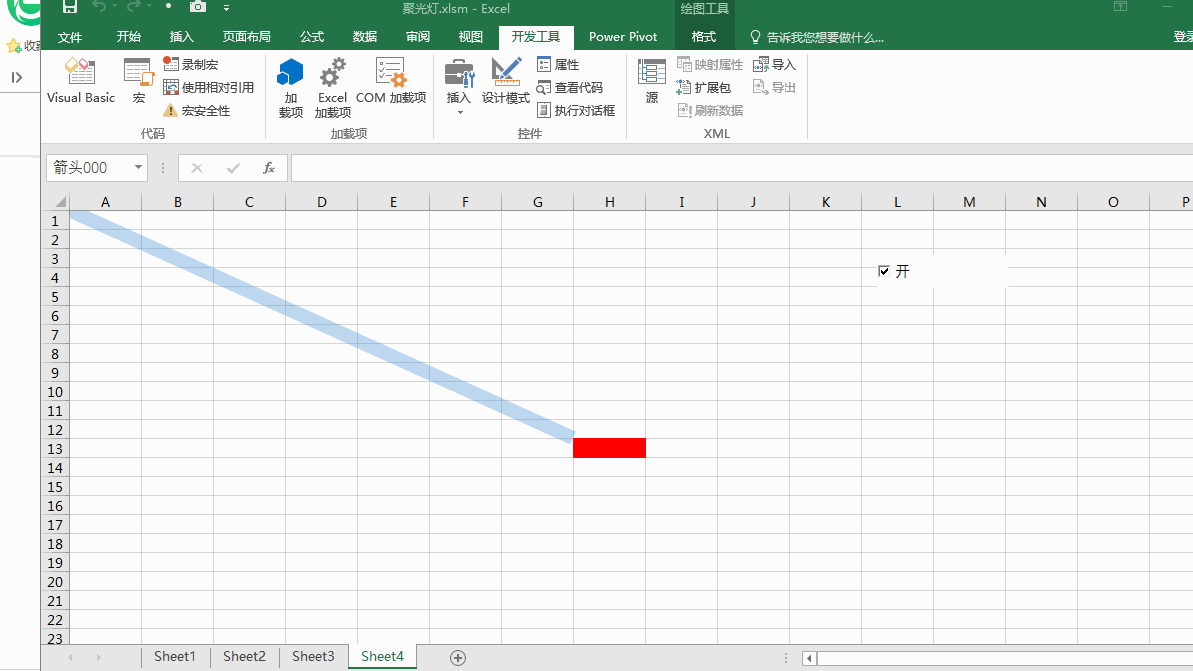Click the horizontal scrollbar track
The width and height of the screenshot is (1193, 671).
(1005, 658)
